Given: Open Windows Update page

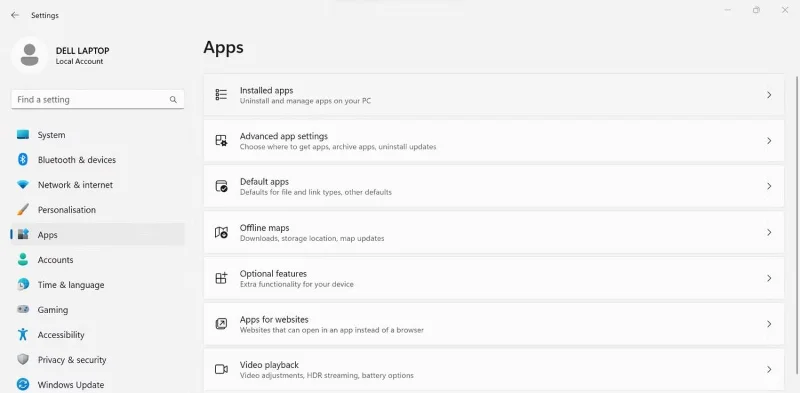Looking at the screenshot, I should [x=97, y=384].
